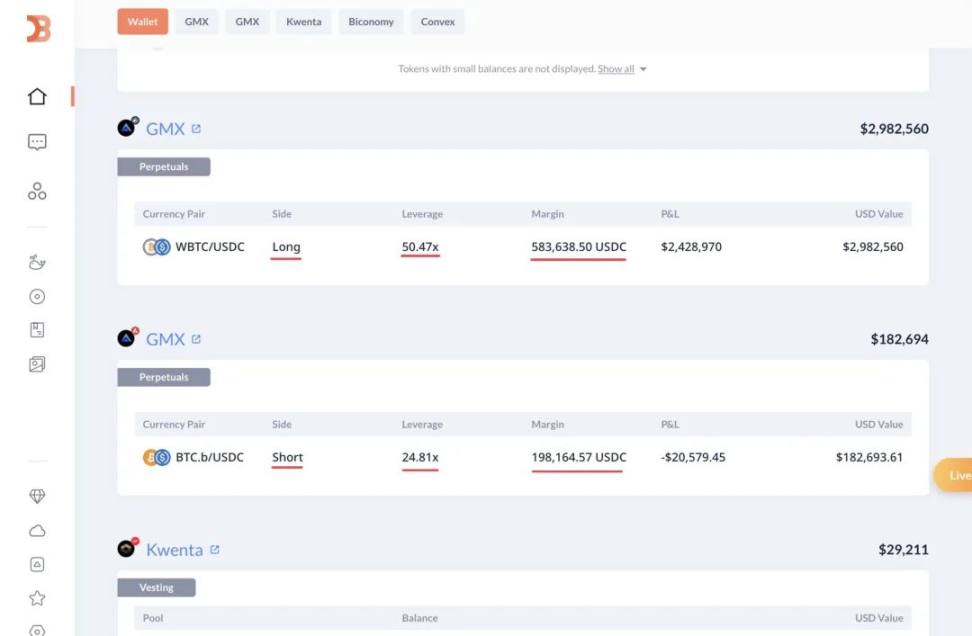Screen dimensions: 972x636
Task: Click the Kwenta protocol logo
Action: 127,548
